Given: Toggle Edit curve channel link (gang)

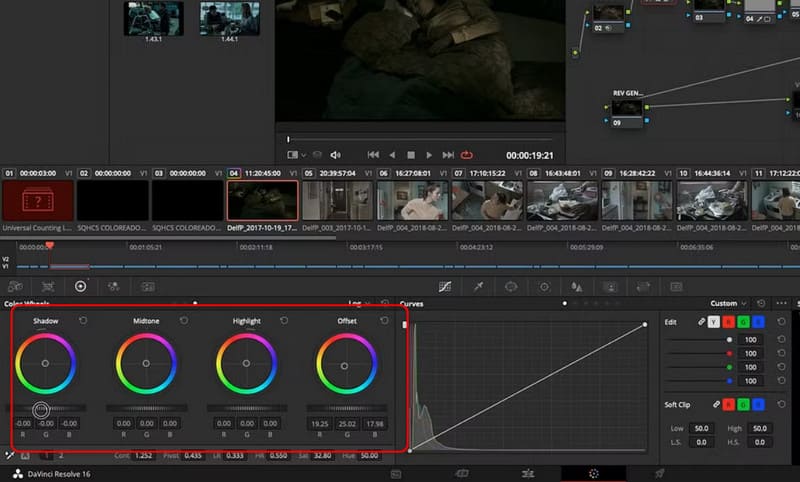Looking at the screenshot, I should point(702,322).
